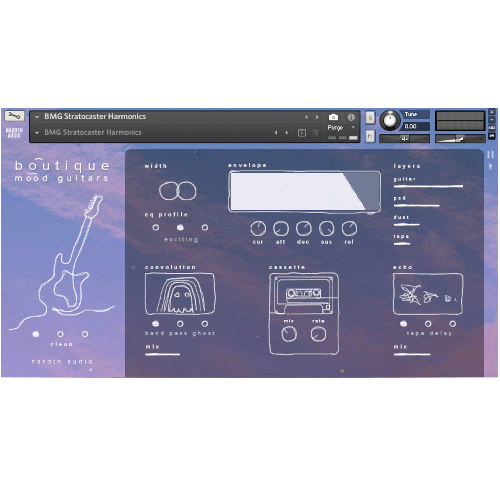This screenshot has height=500, width=500.
Task: Select the third eq profile radio dot
Action: coord(205,228)
